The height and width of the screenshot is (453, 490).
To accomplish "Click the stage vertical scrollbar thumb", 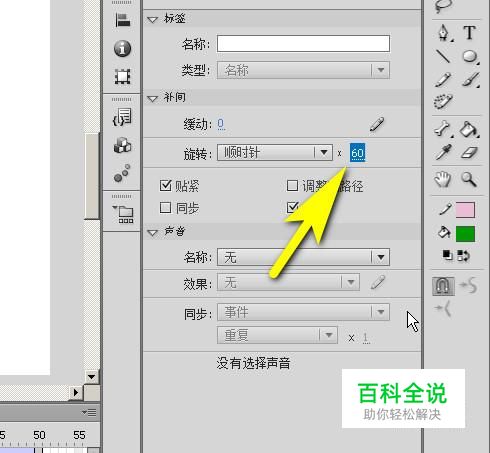I will 91,176.
